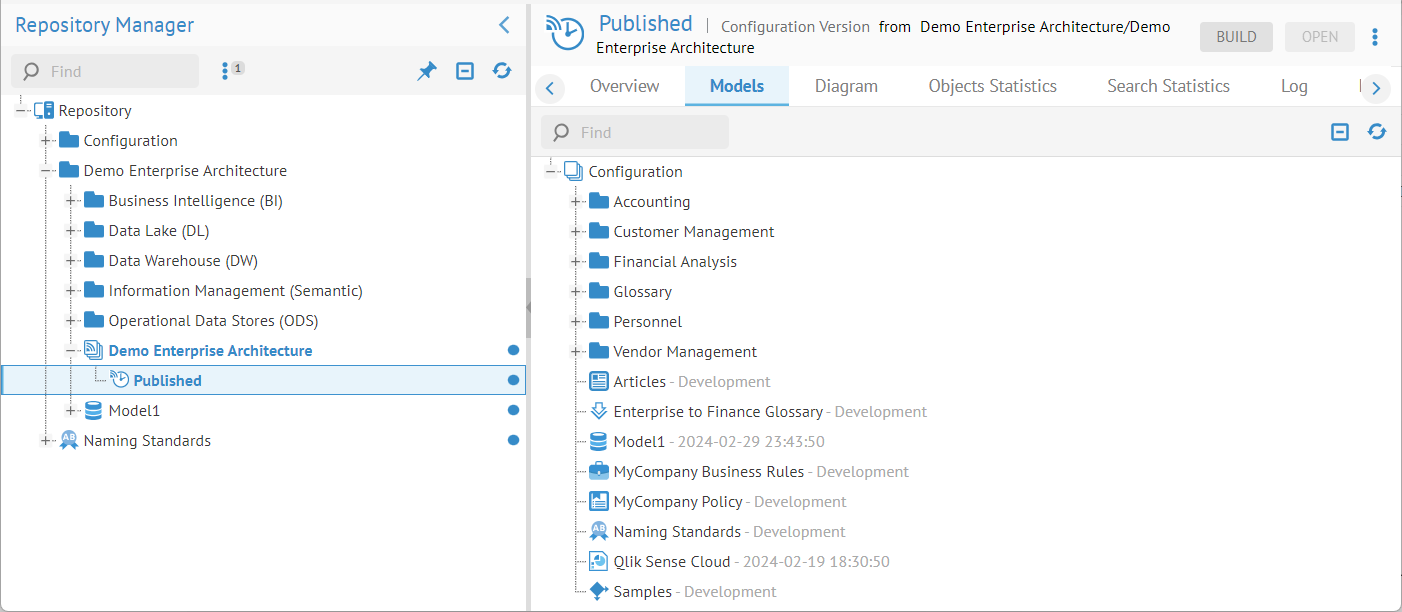Open the three-dot more actions menu
This screenshot has height=612, width=1402.
[1375, 37]
